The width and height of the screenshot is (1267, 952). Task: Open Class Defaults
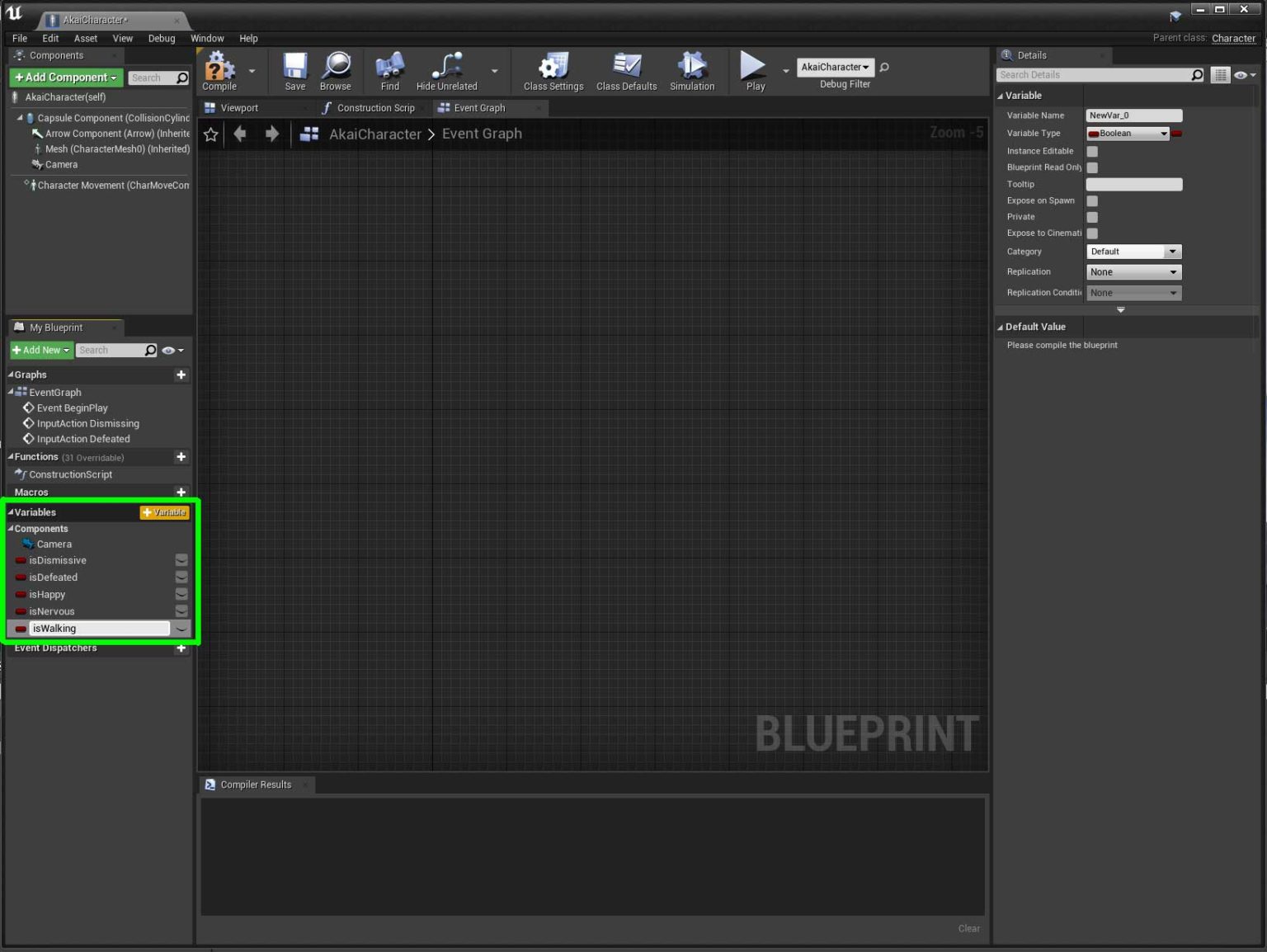pos(626,66)
